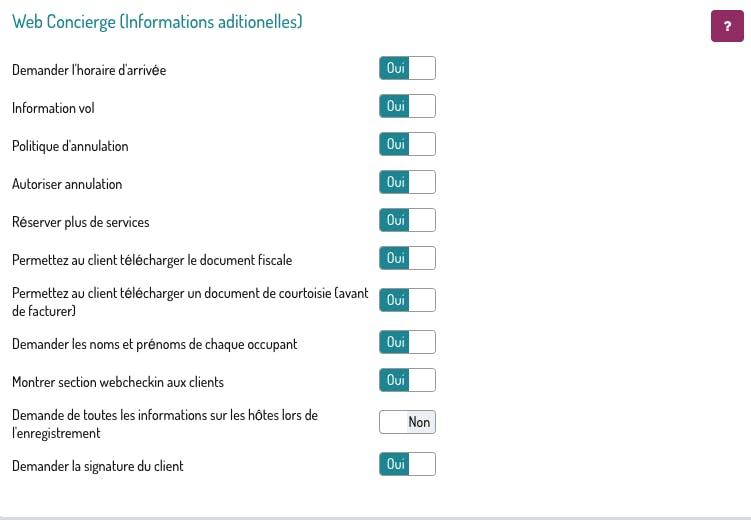Viewport: 751px width, 520px height.
Task: Disable the Information vol switch
Action: tap(407, 106)
